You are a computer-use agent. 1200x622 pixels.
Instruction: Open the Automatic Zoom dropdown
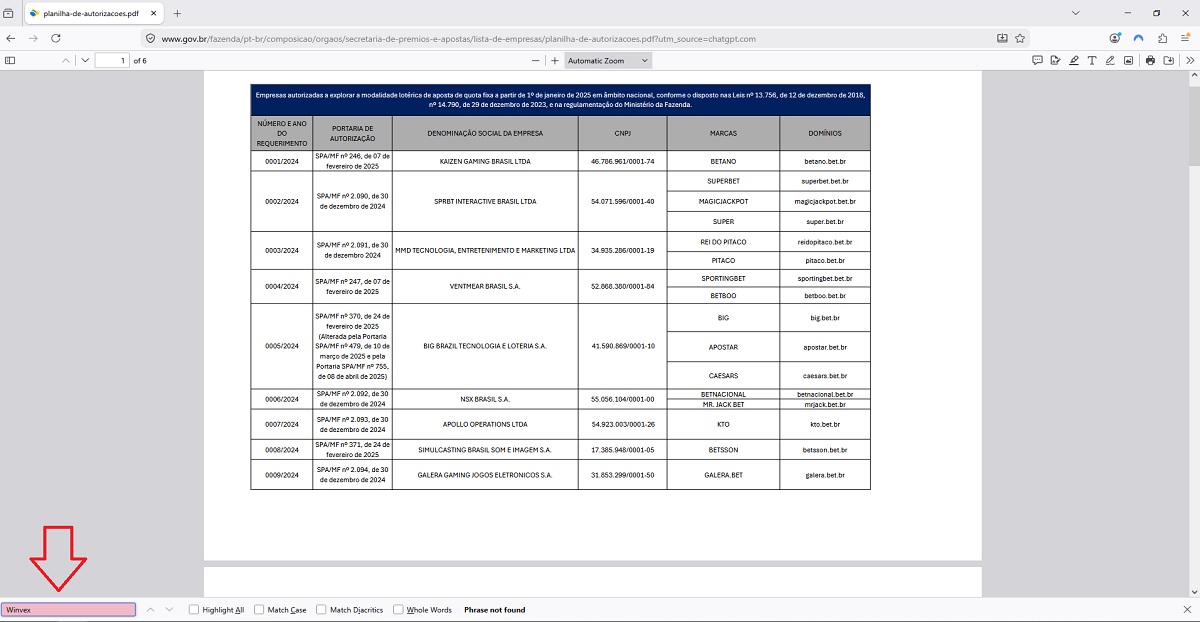coord(608,60)
